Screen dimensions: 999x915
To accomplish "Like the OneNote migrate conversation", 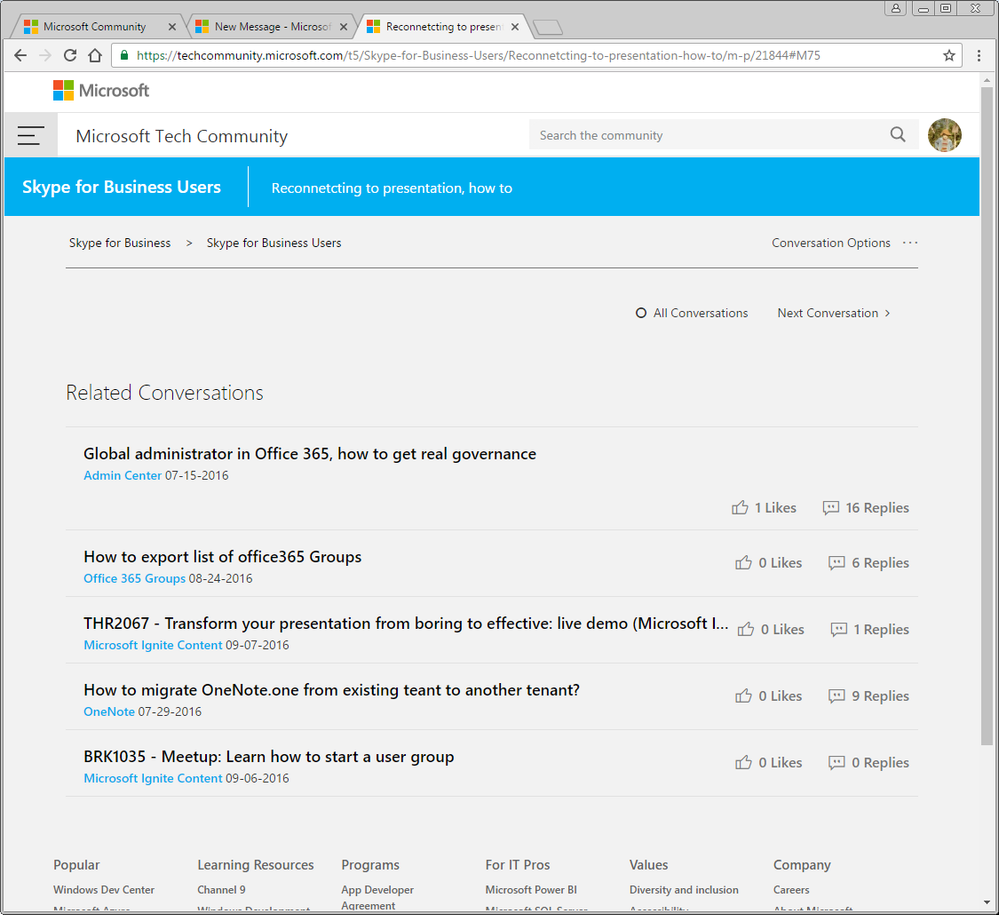I will (x=743, y=696).
